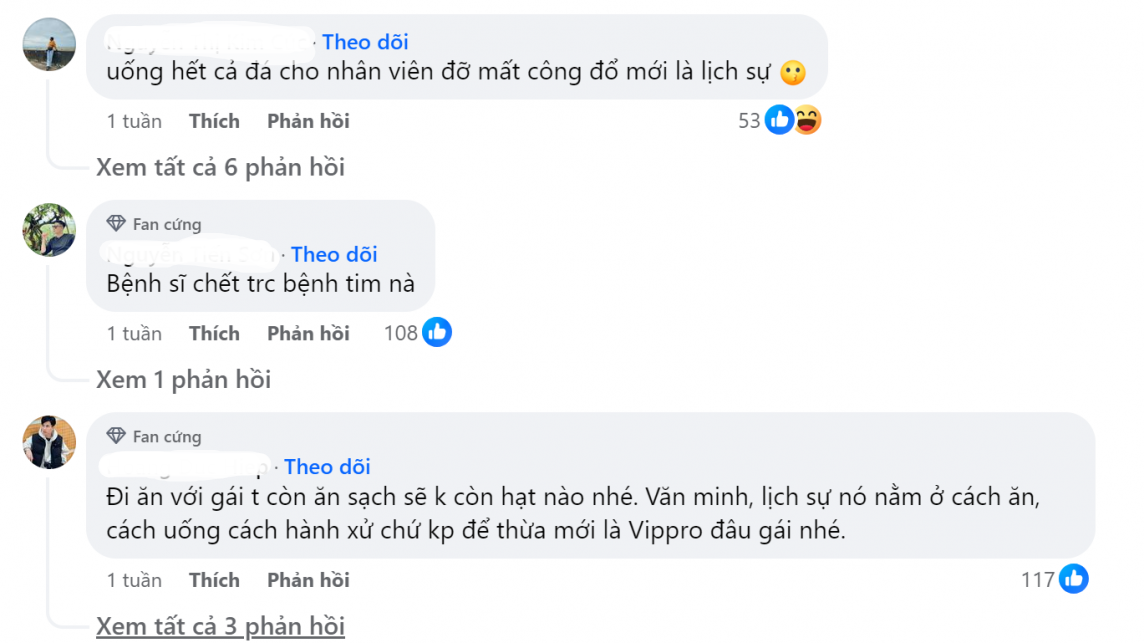The height and width of the screenshot is (643, 1144).
Task: Click "Theo dõi" on the second comment
Action: pyautogui.click(x=334, y=255)
